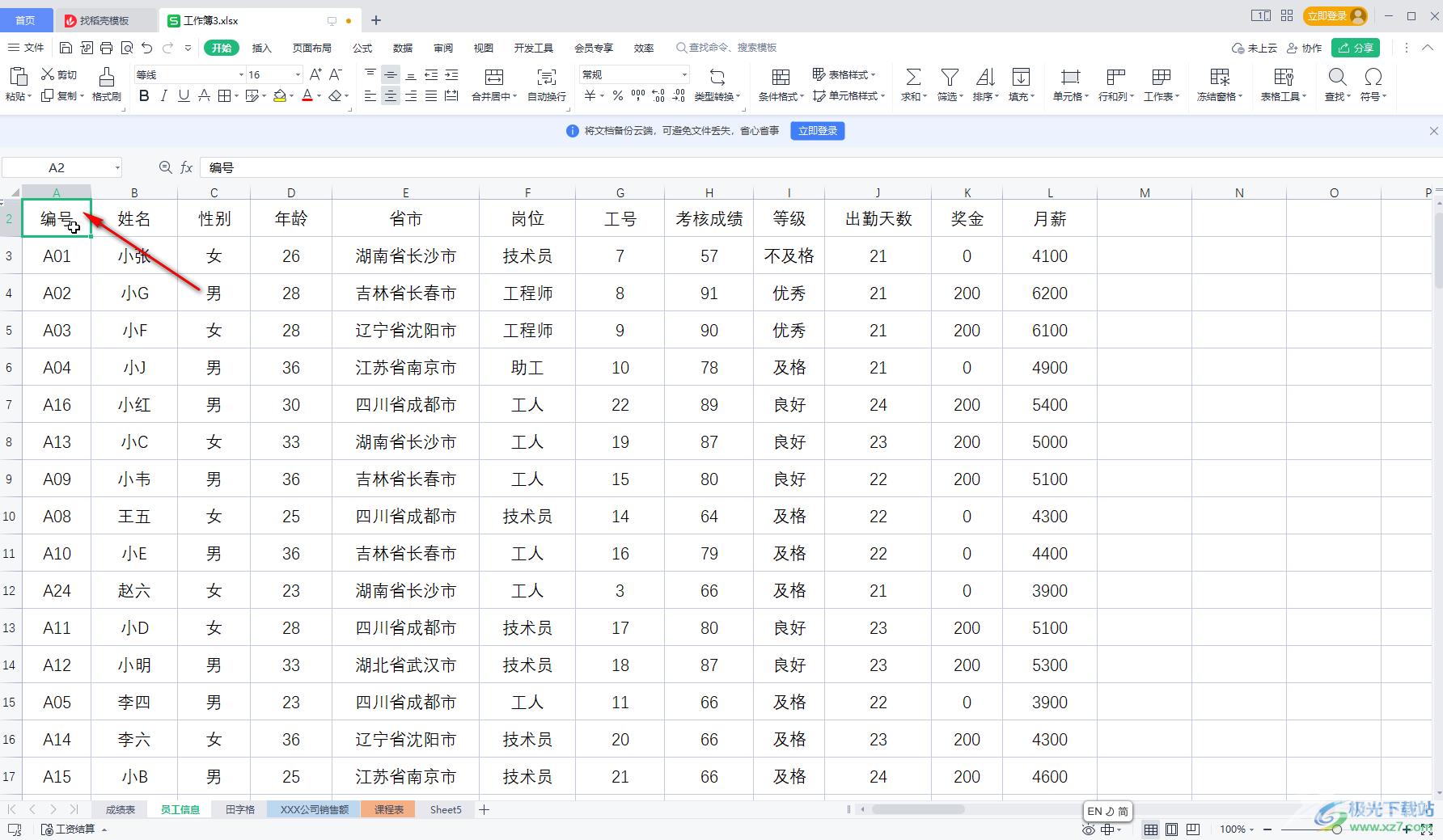Click the Symbol (符号) omega icon
The height and width of the screenshot is (840, 1443).
click(1373, 77)
